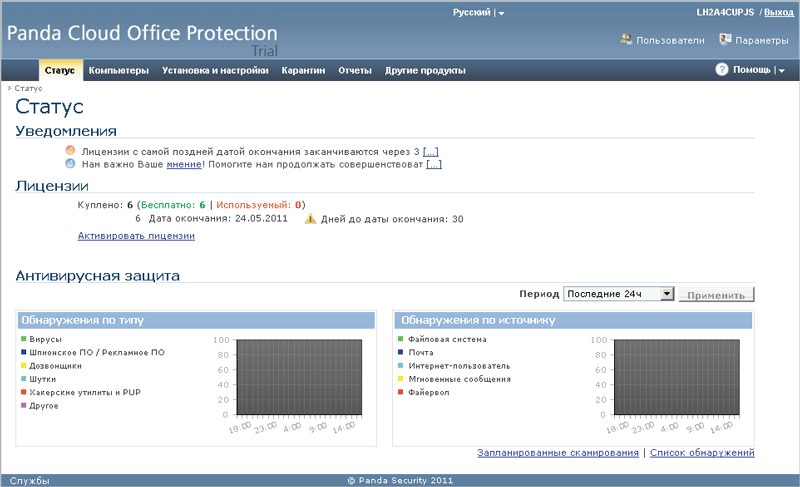The height and width of the screenshot is (487, 800).
Task: Open the Другие продукты tab
Action: pos(425,70)
